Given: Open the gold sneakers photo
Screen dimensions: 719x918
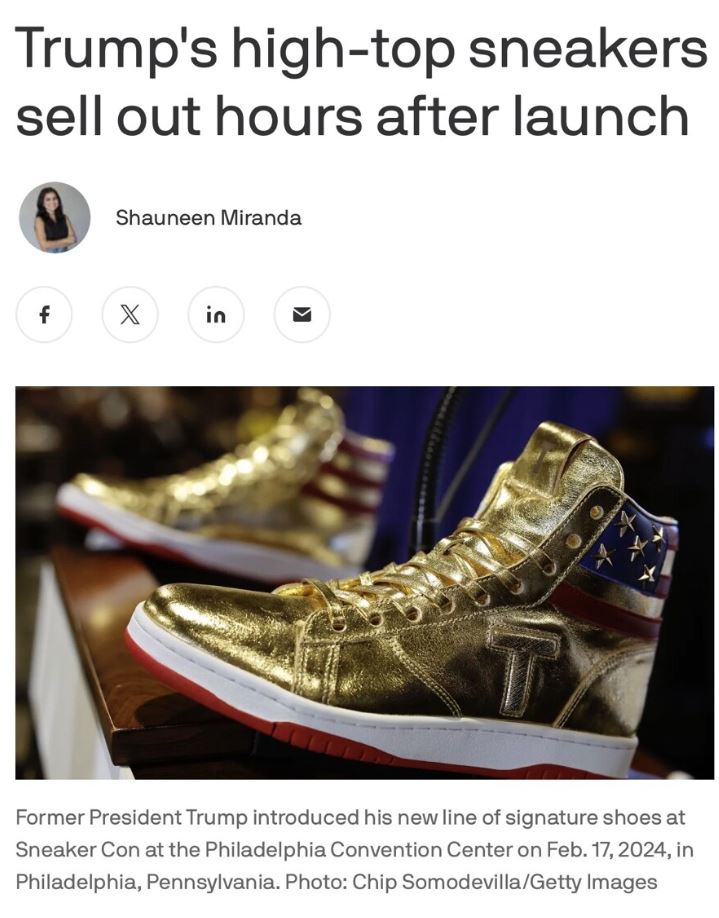Looking at the screenshot, I should click(364, 583).
